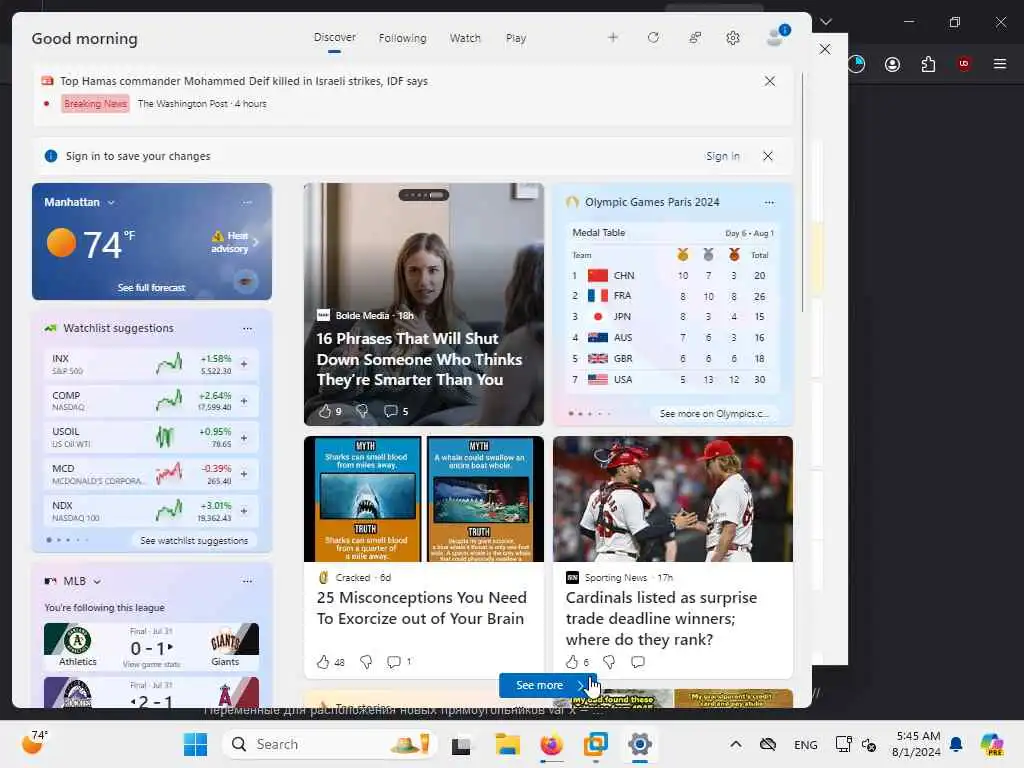Viewport: 1024px width, 768px height.
Task: Open Firefox account icon
Action: (x=892, y=64)
